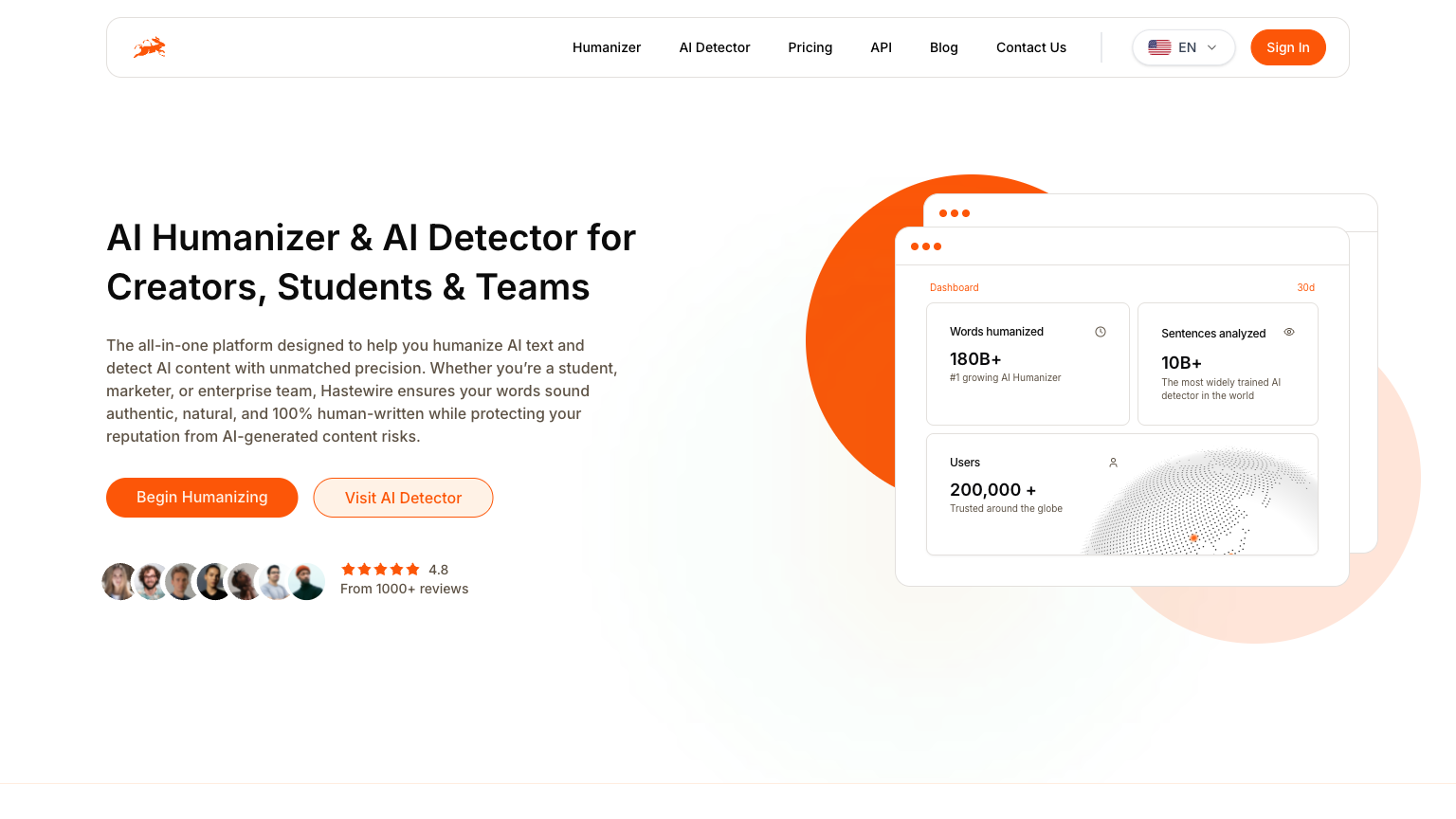This screenshot has height=819, width=1456.
Task: Select Contact Us in the navbar
Action: tap(1031, 47)
